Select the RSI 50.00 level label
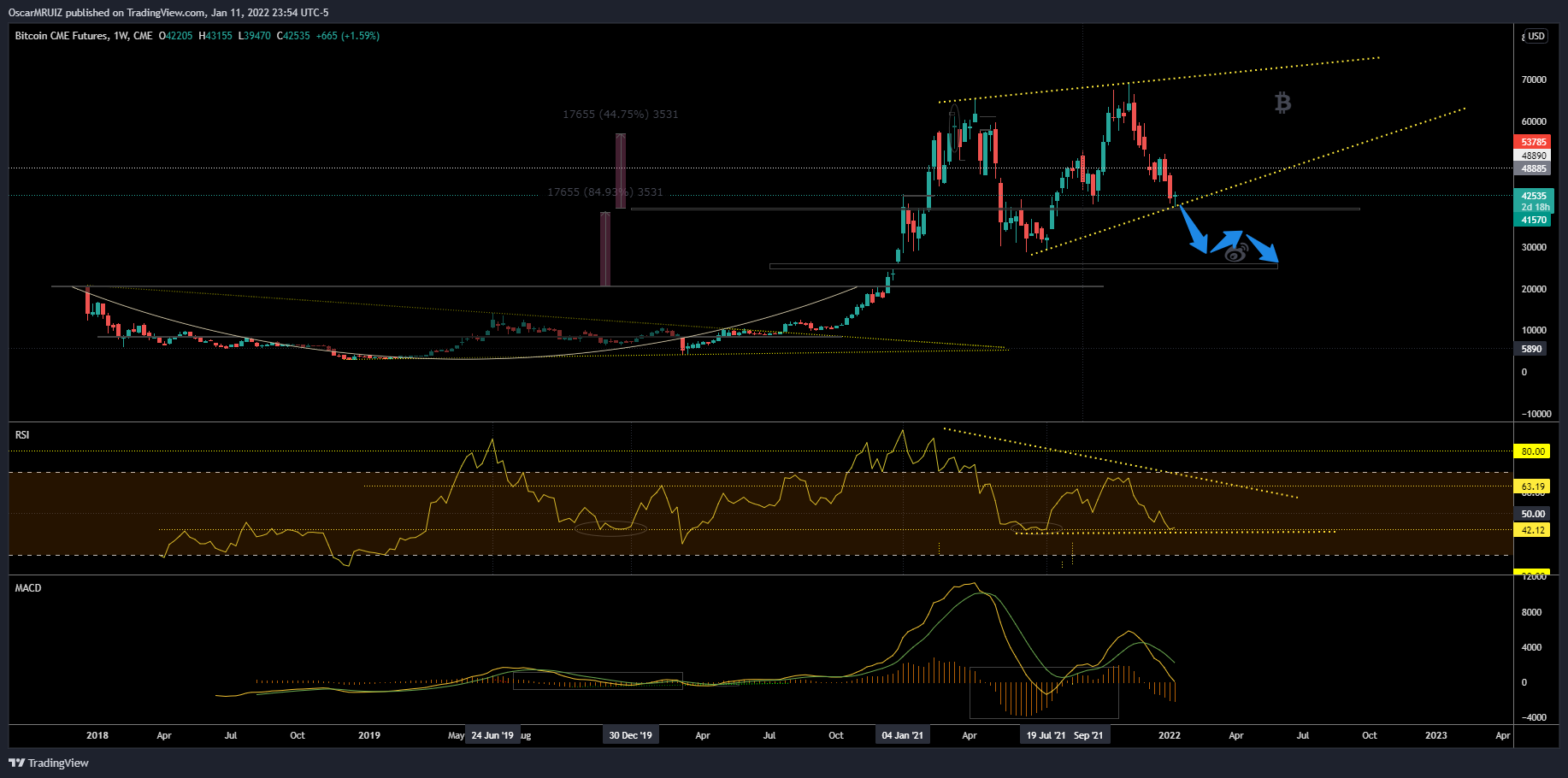 pyautogui.click(x=1533, y=514)
